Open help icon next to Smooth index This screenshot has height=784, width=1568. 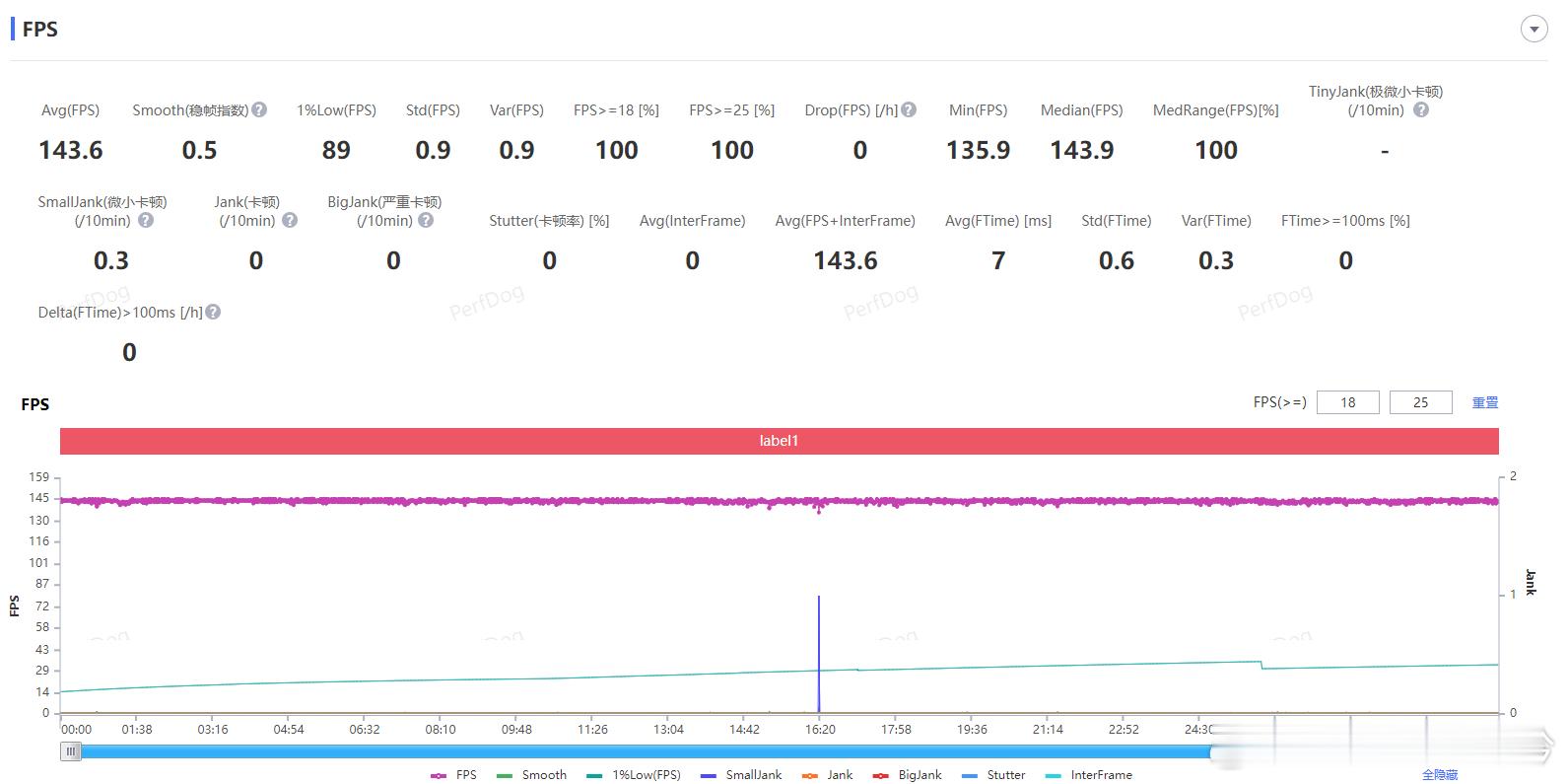(x=259, y=109)
